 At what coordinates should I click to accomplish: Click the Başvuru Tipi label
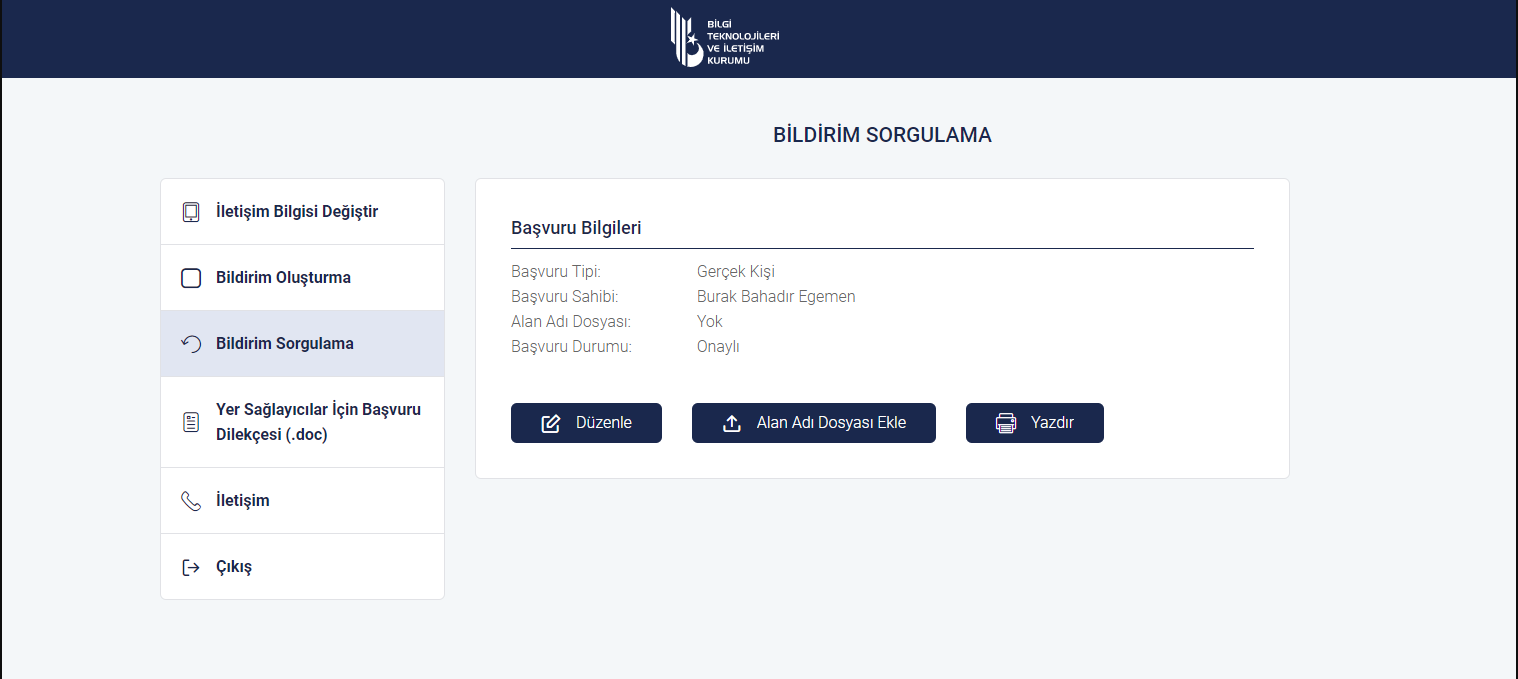point(556,271)
